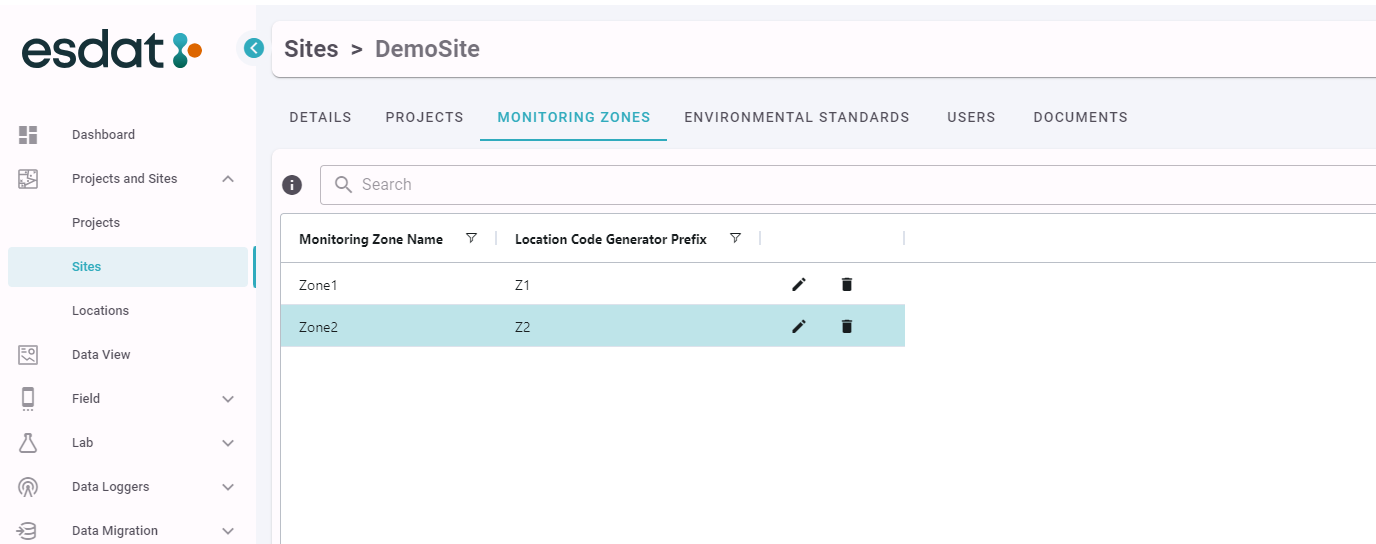Navigate to Locations in the sidebar
Image resolution: width=1376 pixels, height=544 pixels.
(x=100, y=311)
